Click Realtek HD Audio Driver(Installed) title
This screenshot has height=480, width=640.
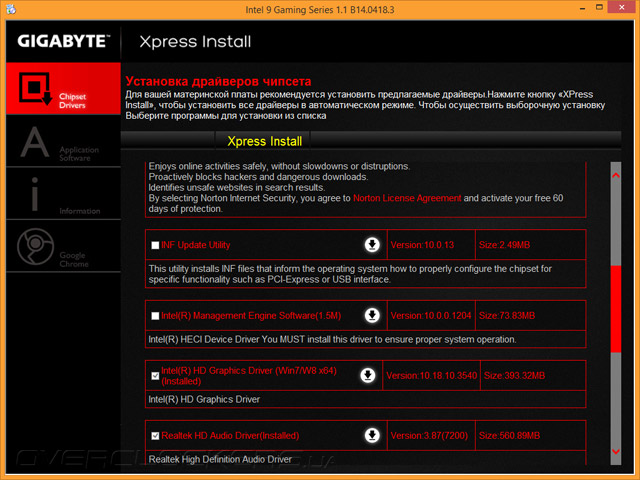[230, 436]
